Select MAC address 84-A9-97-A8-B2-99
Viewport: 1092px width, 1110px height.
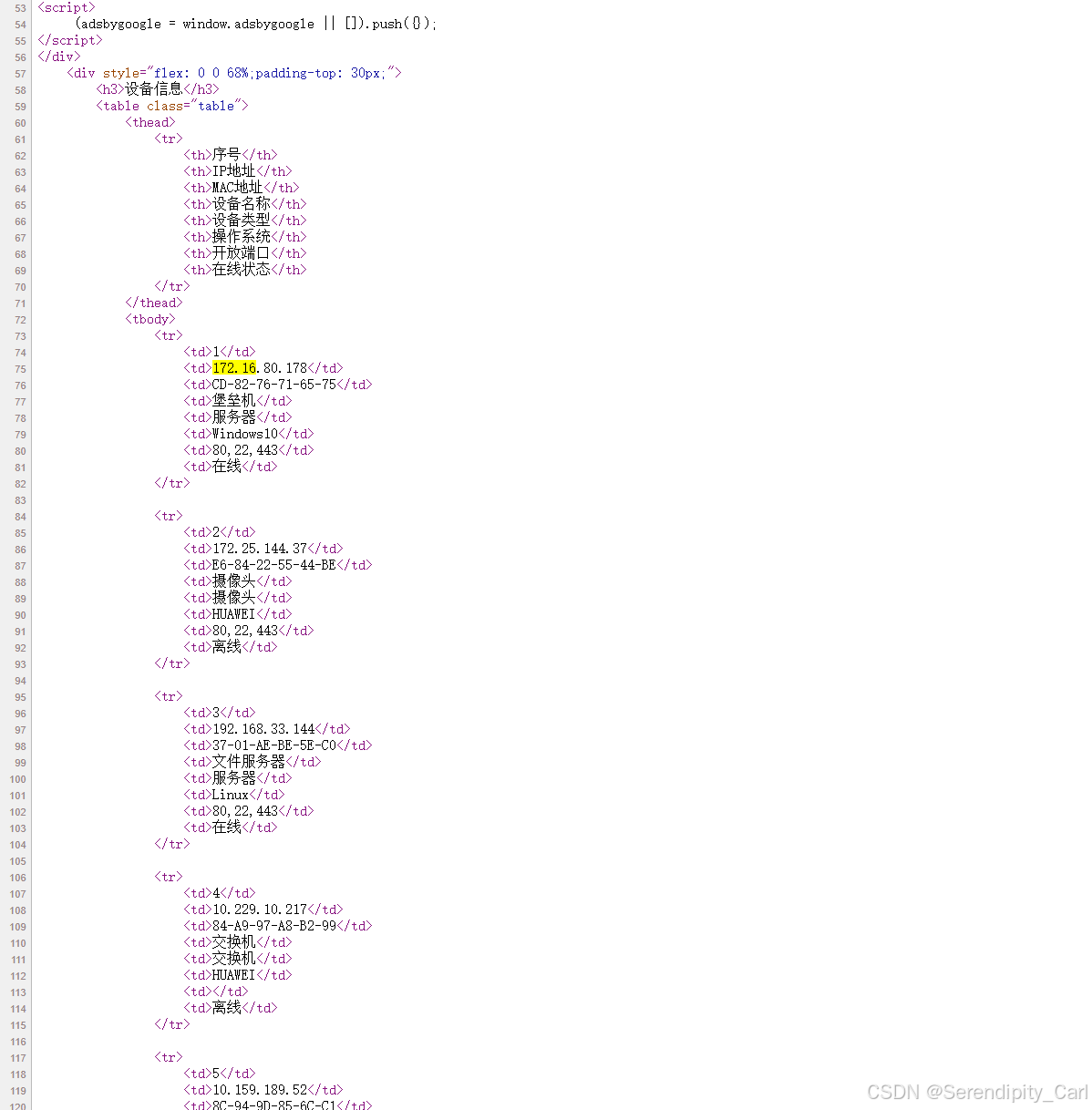pyautogui.click(x=274, y=926)
